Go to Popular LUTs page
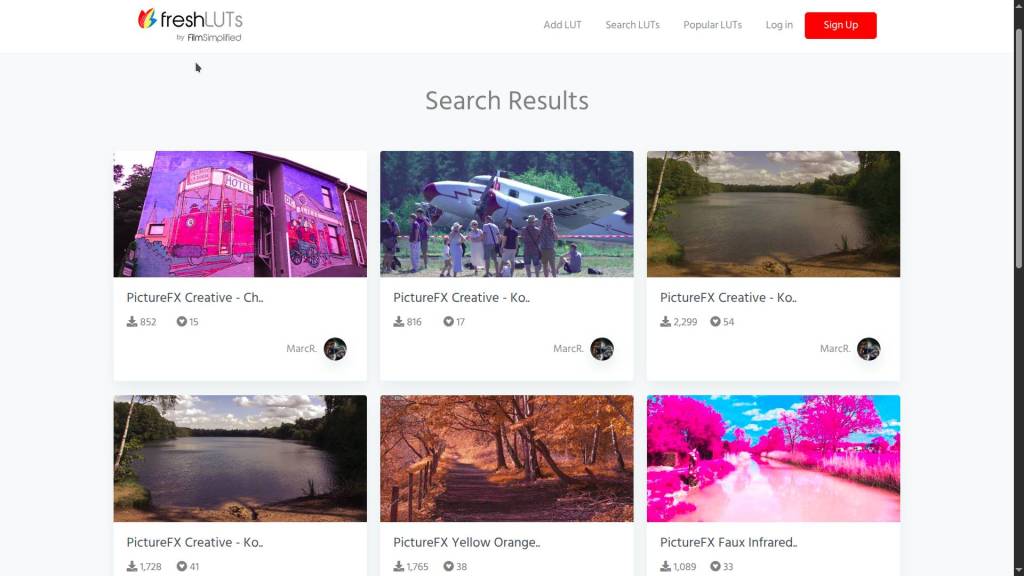 click(x=712, y=25)
